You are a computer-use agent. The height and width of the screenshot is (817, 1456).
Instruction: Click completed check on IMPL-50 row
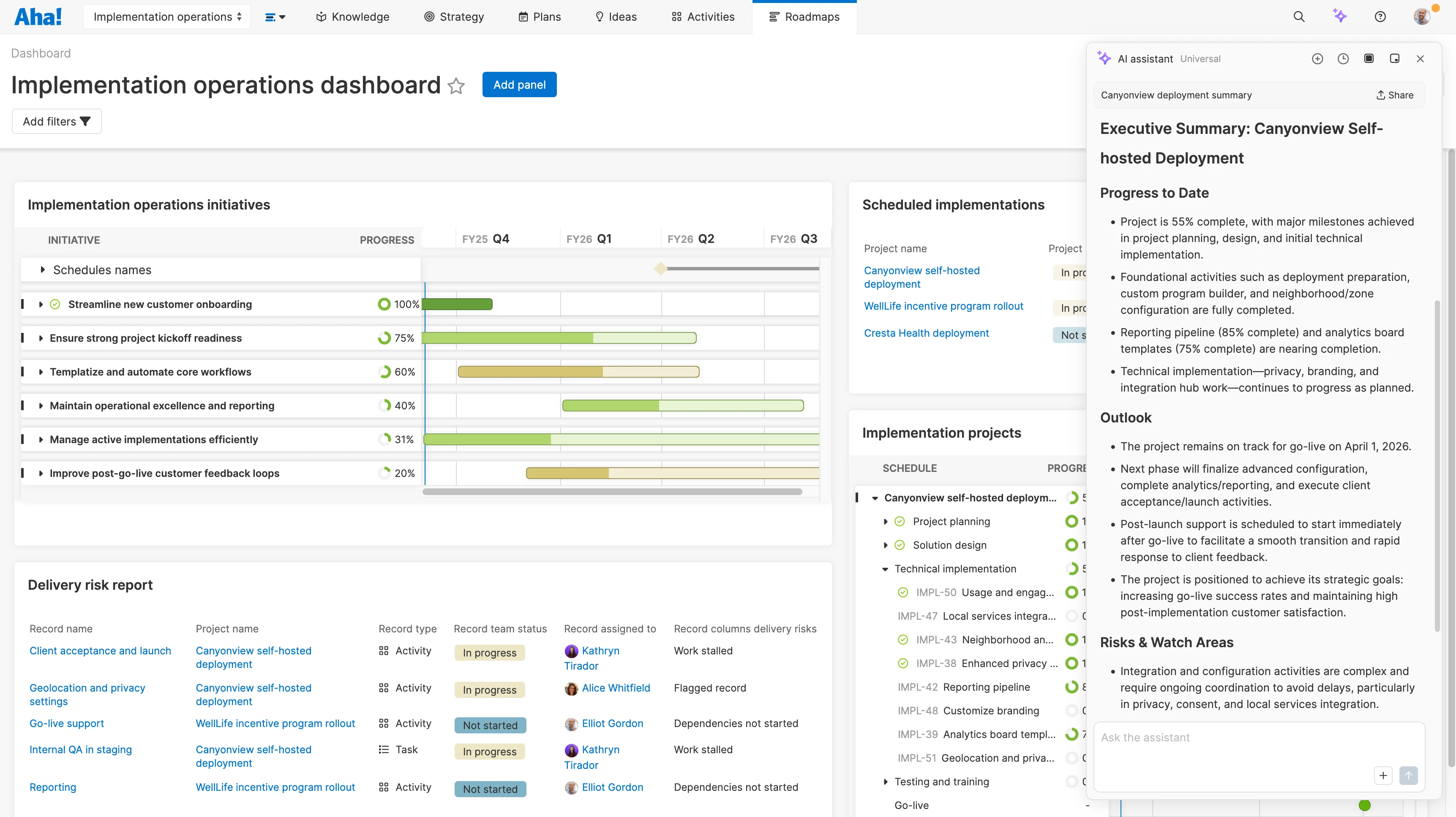pos(903,593)
